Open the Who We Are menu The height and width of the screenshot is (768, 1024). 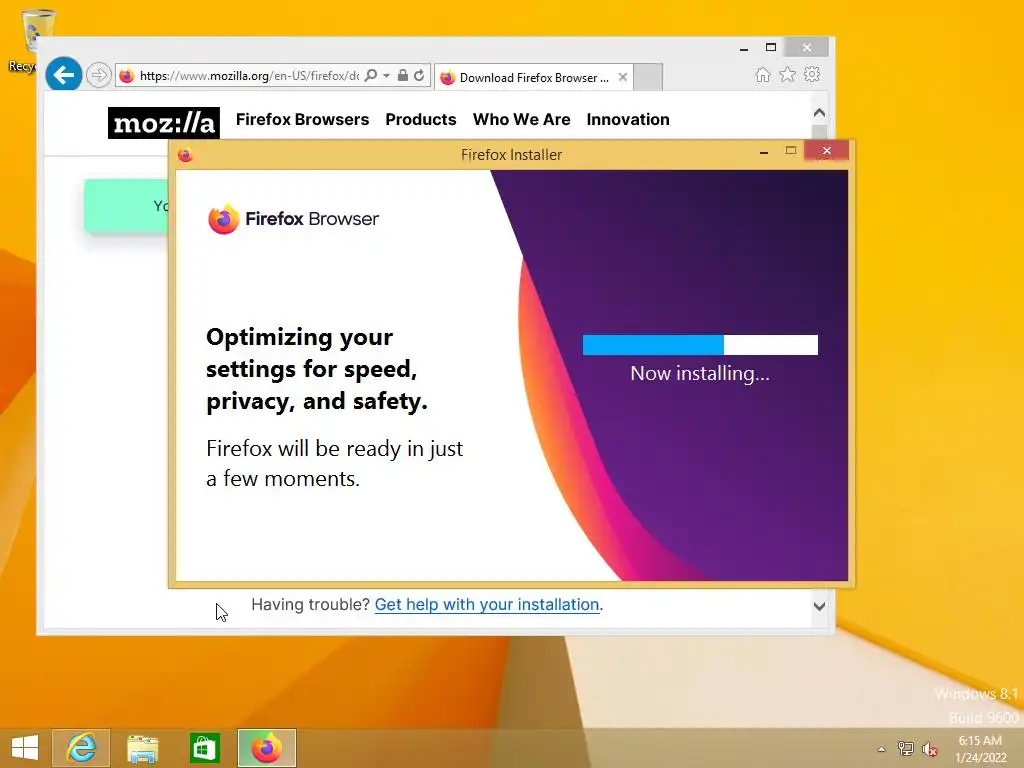(522, 120)
